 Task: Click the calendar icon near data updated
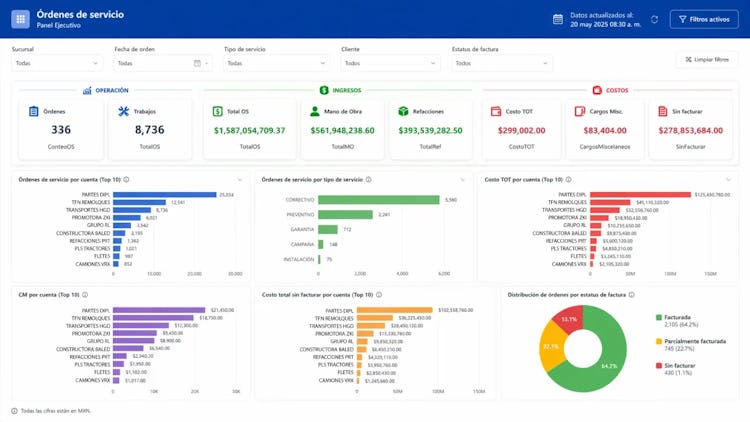pos(558,19)
